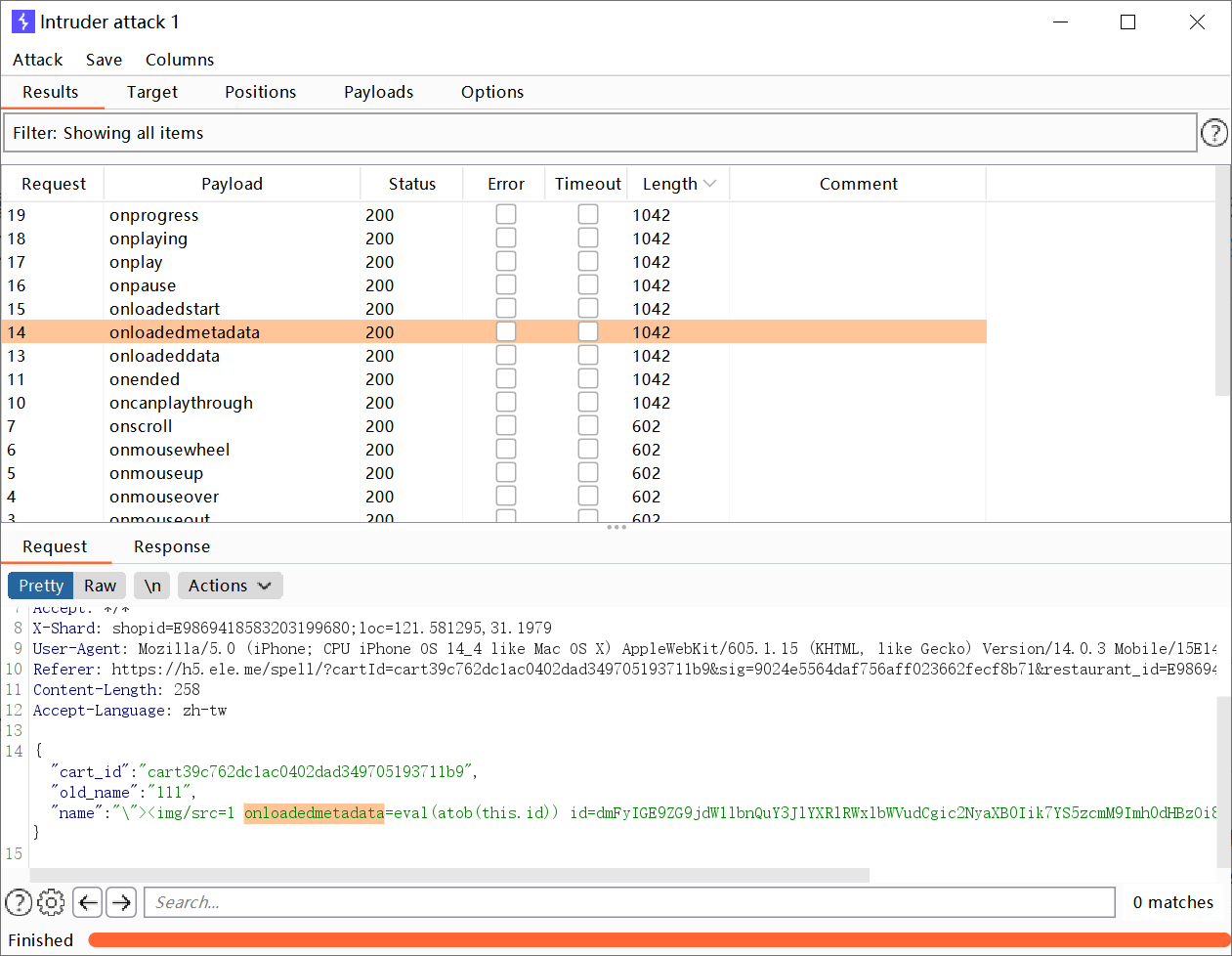The height and width of the screenshot is (956, 1232).
Task: Click the Accept-Language header line
Action: tap(130, 711)
